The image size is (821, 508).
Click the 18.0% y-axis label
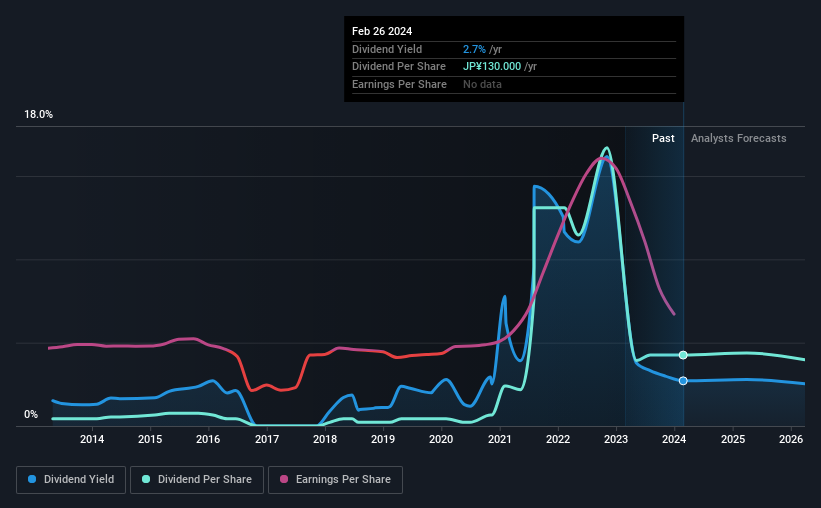click(38, 115)
